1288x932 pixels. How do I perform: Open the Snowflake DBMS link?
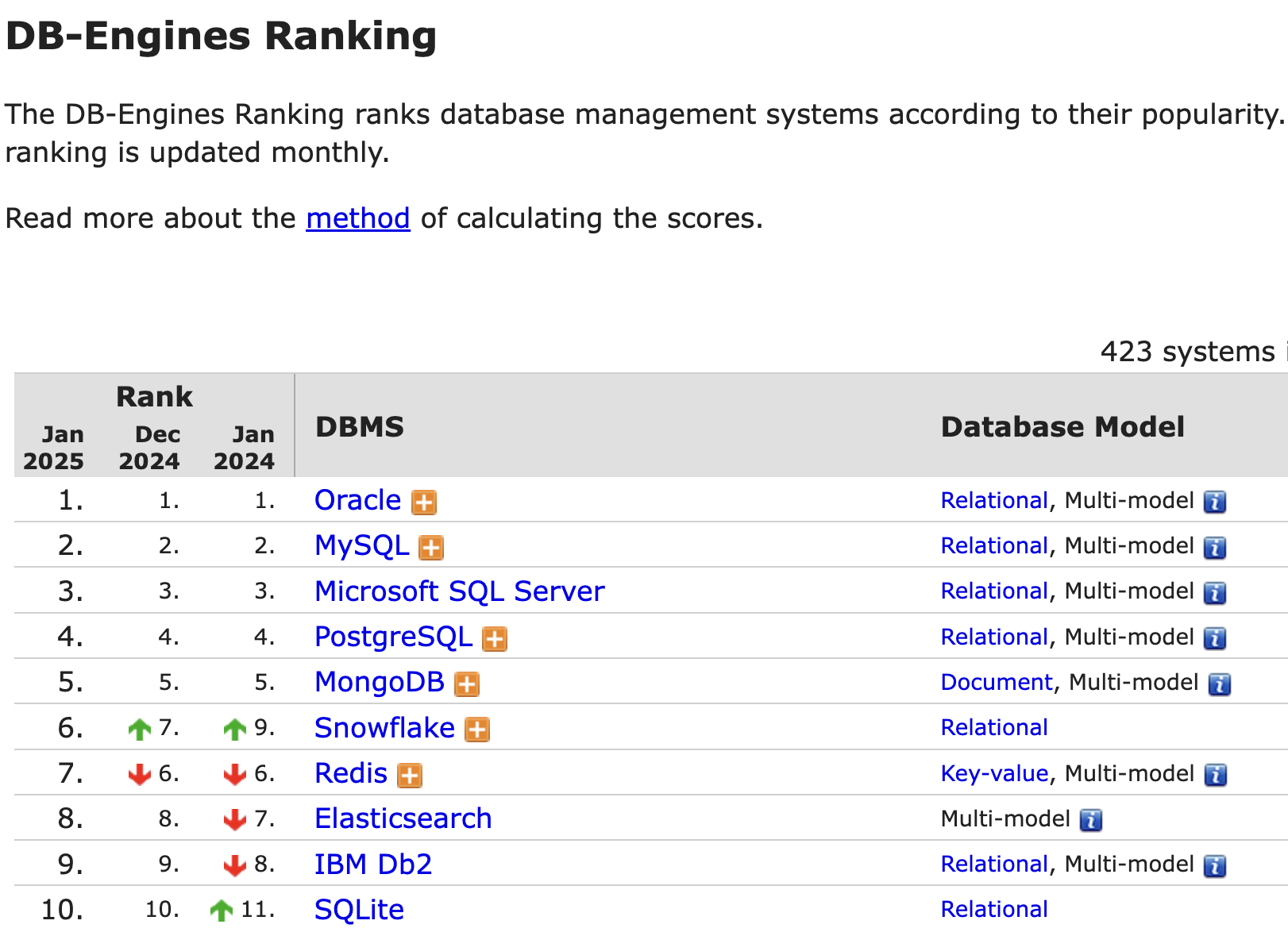(x=385, y=728)
